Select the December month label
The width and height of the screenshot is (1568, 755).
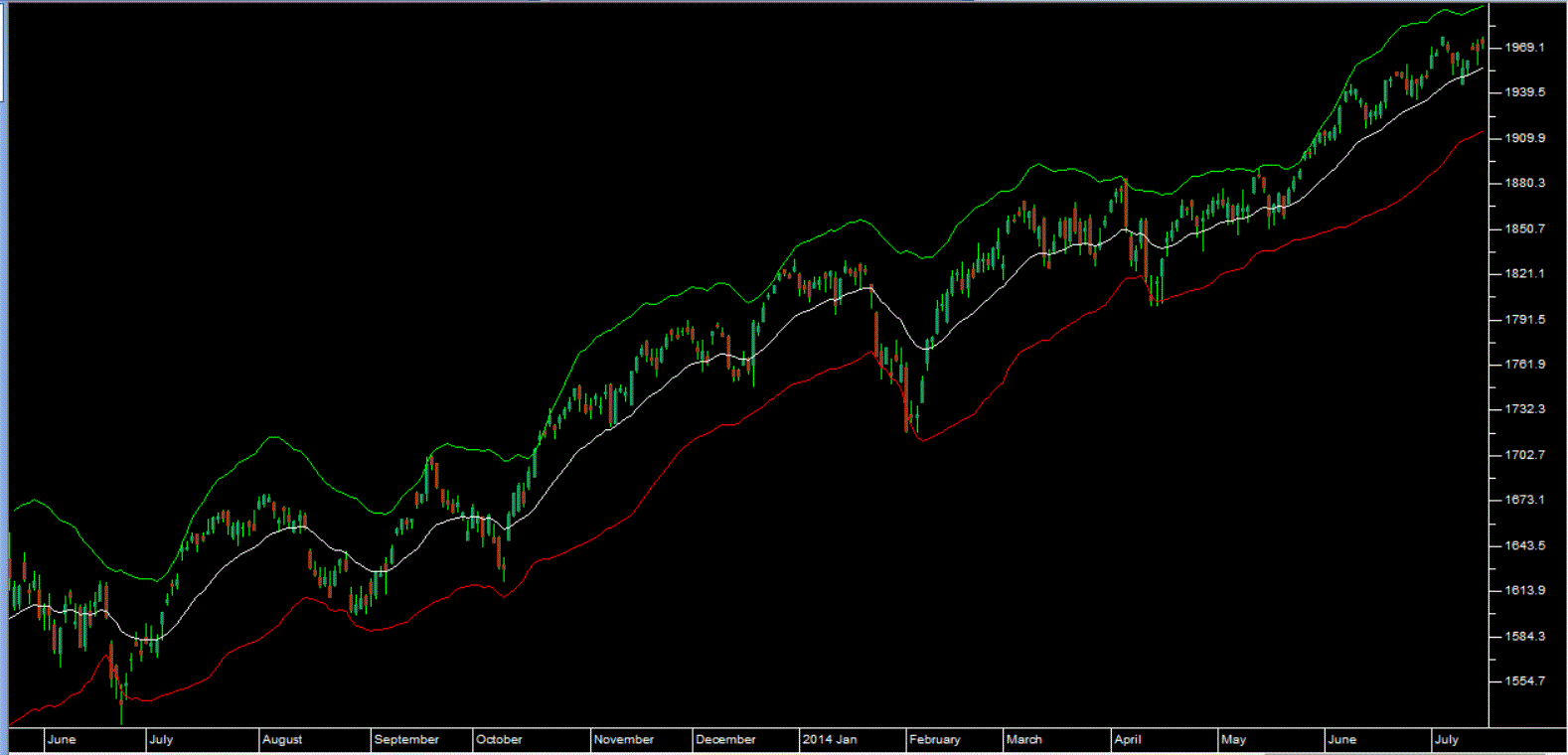[x=725, y=740]
